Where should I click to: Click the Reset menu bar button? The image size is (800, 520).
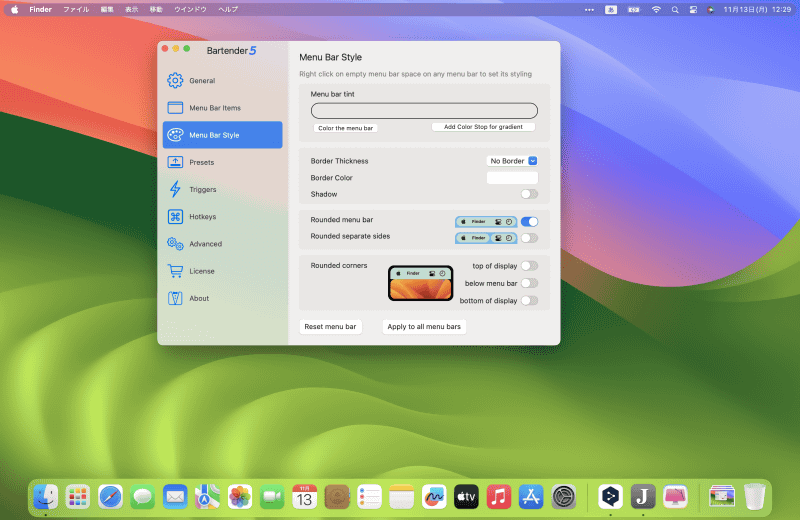(330, 327)
